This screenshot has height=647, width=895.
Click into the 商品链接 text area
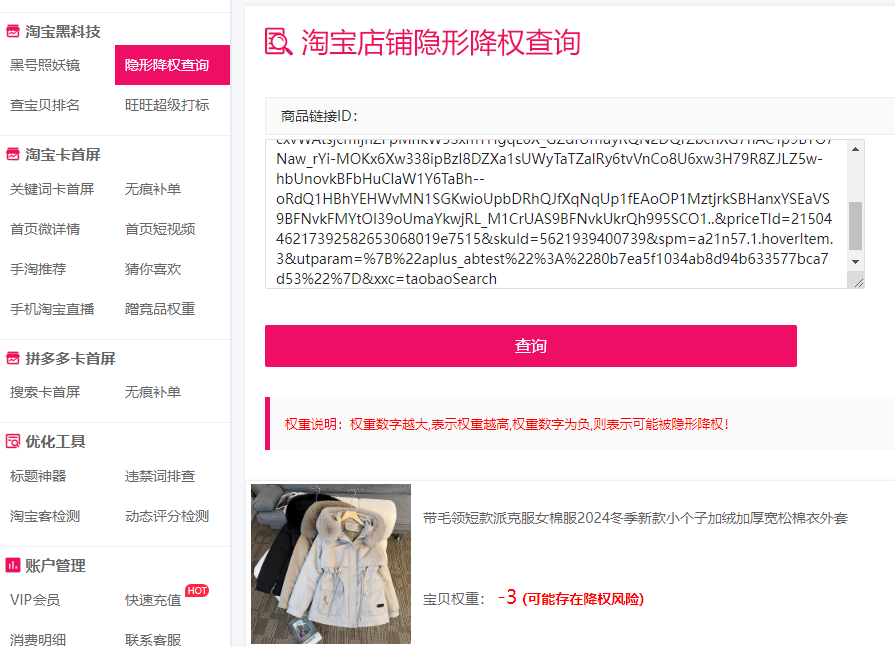coord(557,214)
